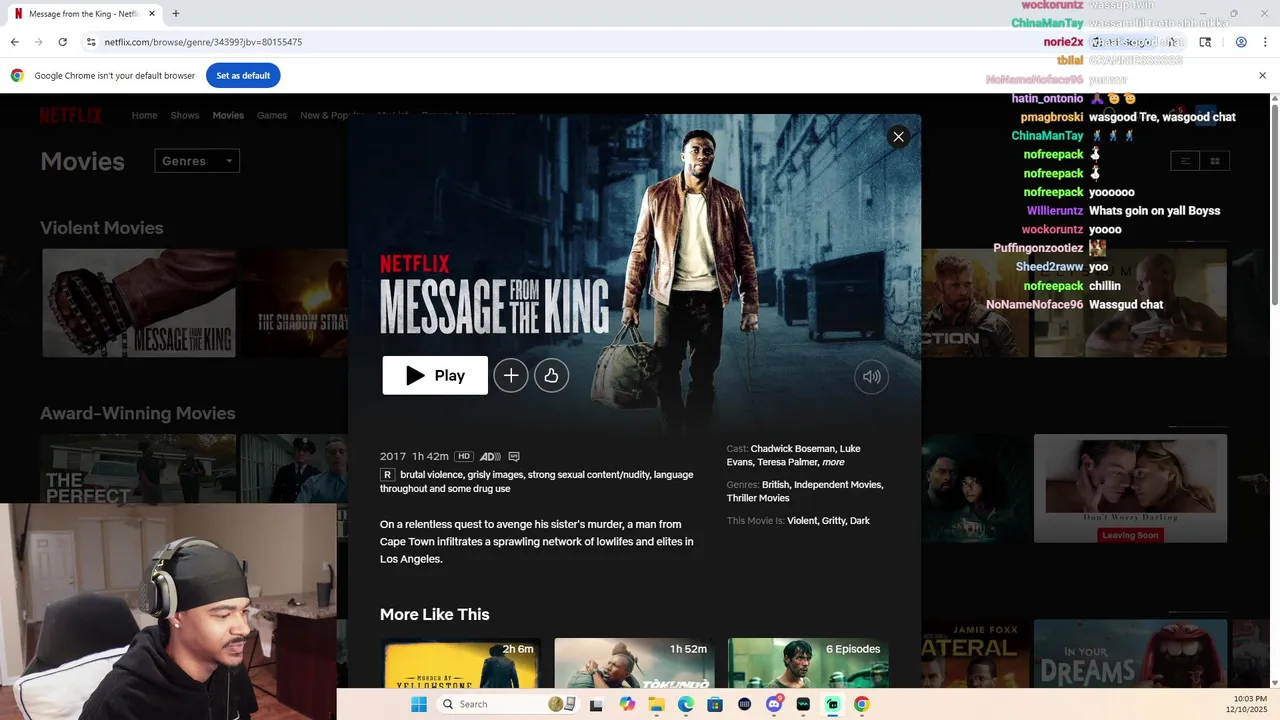This screenshot has width=1280, height=720.
Task: Close the movie details popup
Action: [x=898, y=137]
